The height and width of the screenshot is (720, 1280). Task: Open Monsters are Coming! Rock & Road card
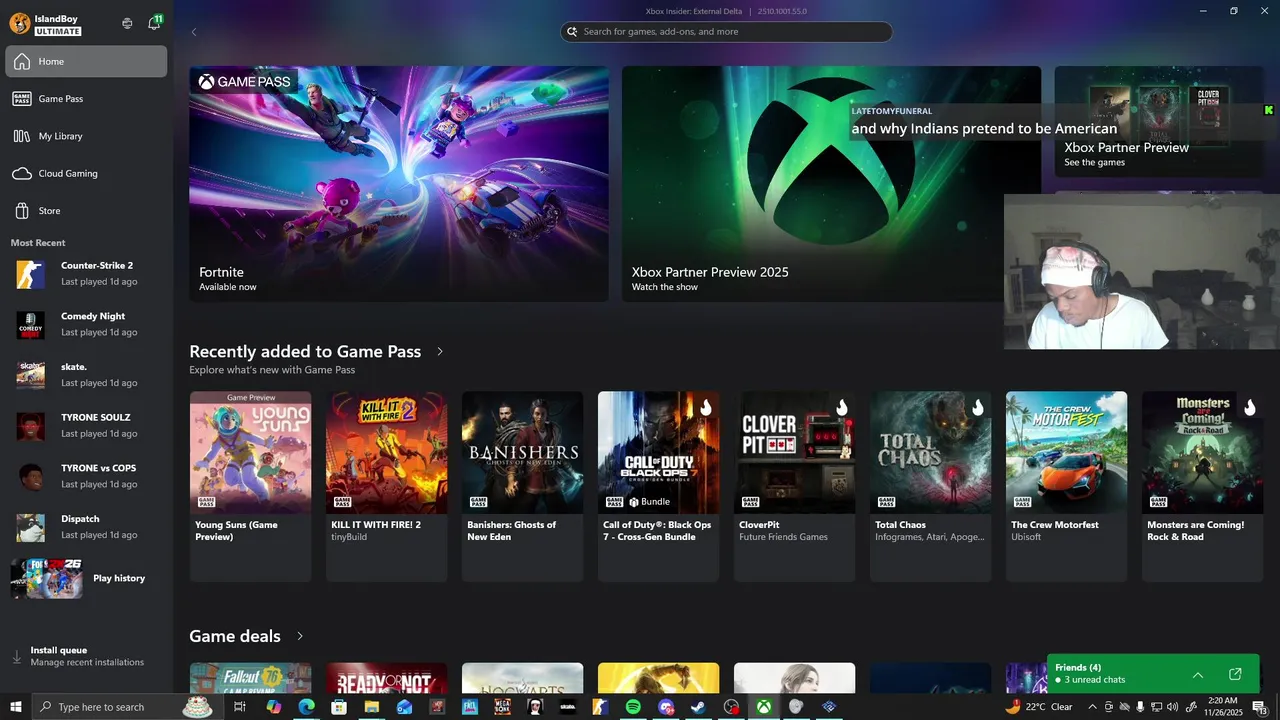coord(1202,486)
